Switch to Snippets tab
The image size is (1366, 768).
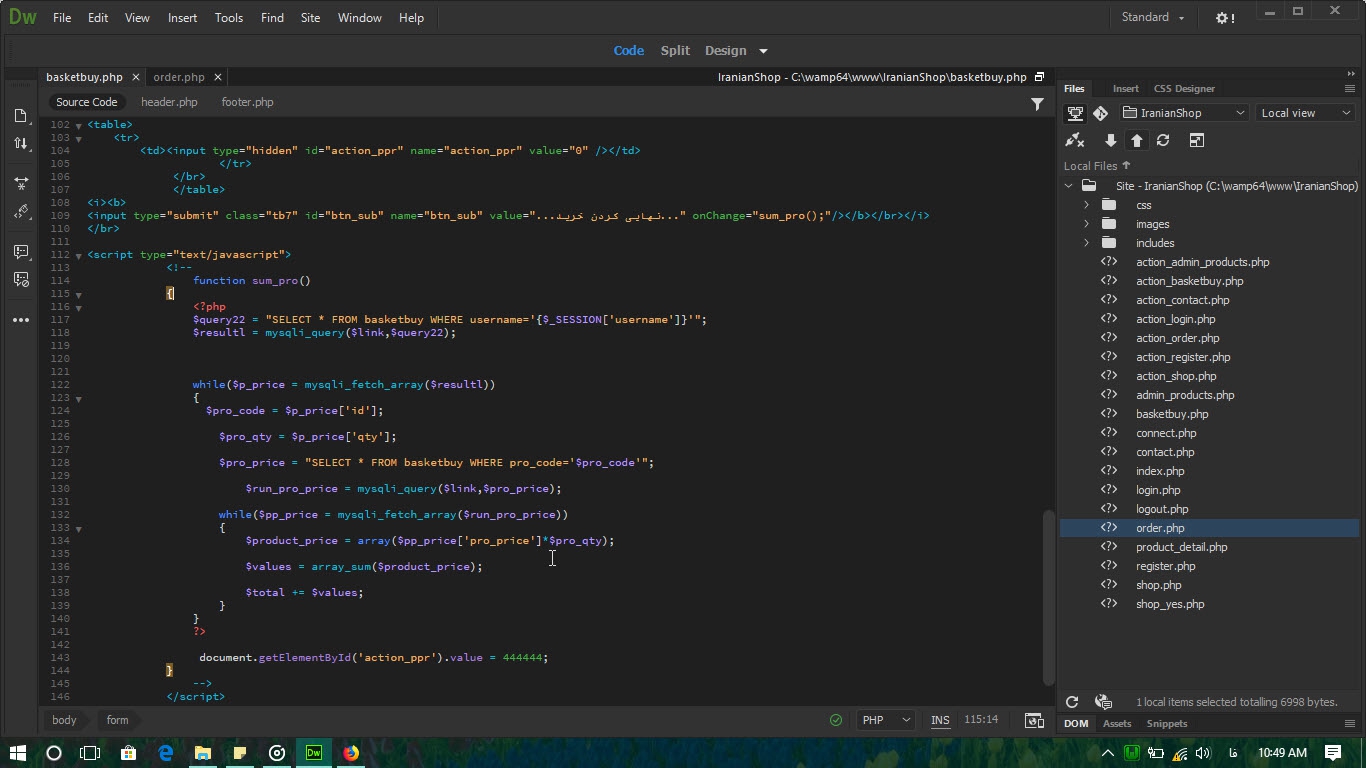click(x=1167, y=723)
